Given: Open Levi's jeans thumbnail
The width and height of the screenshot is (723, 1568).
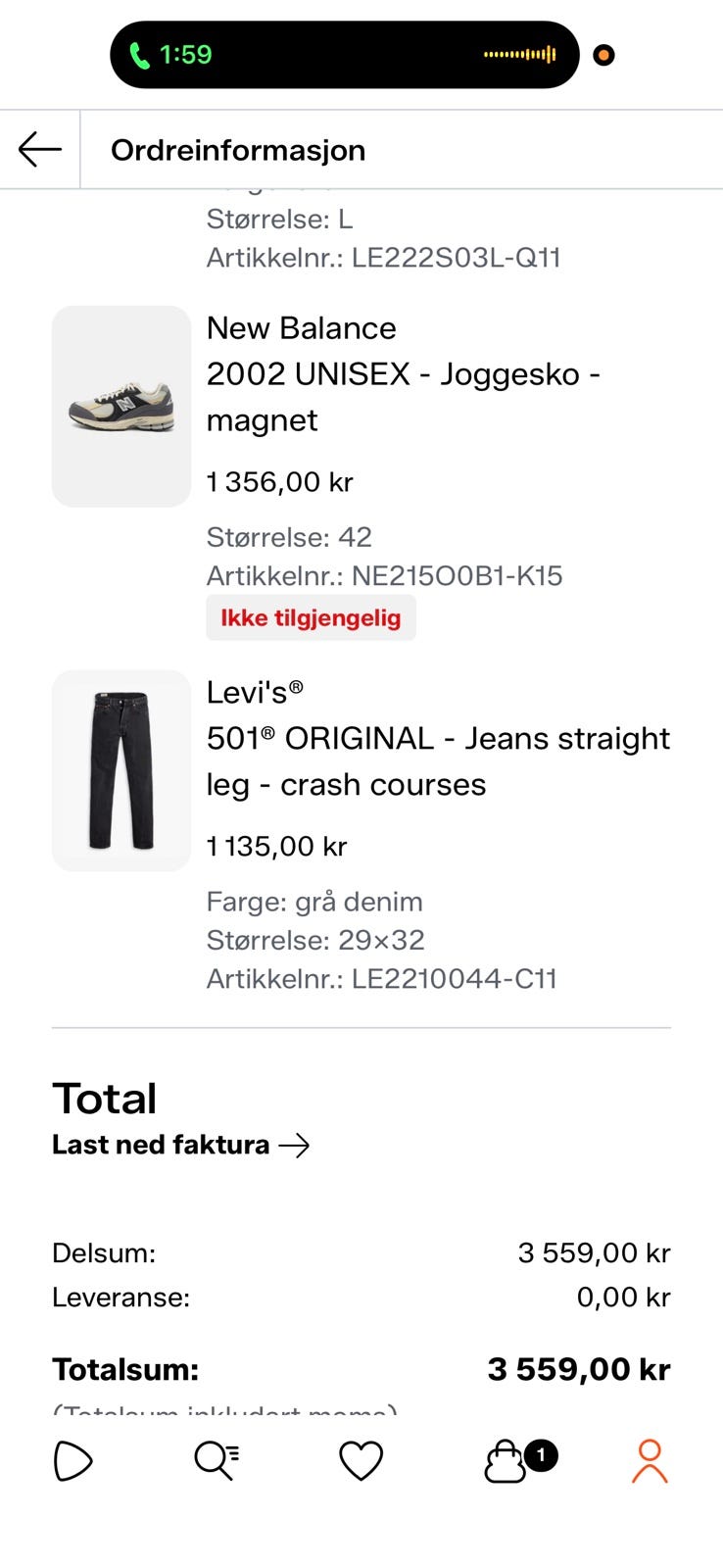Looking at the screenshot, I should coord(121,770).
